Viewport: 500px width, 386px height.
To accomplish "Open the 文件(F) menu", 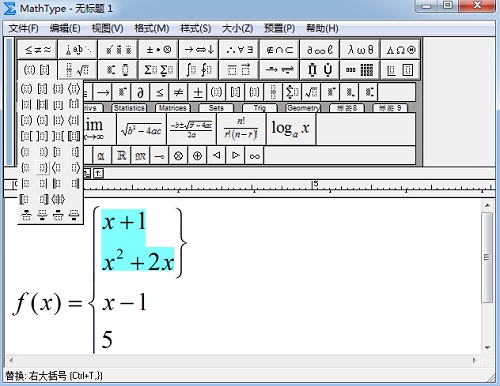I will coord(24,28).
